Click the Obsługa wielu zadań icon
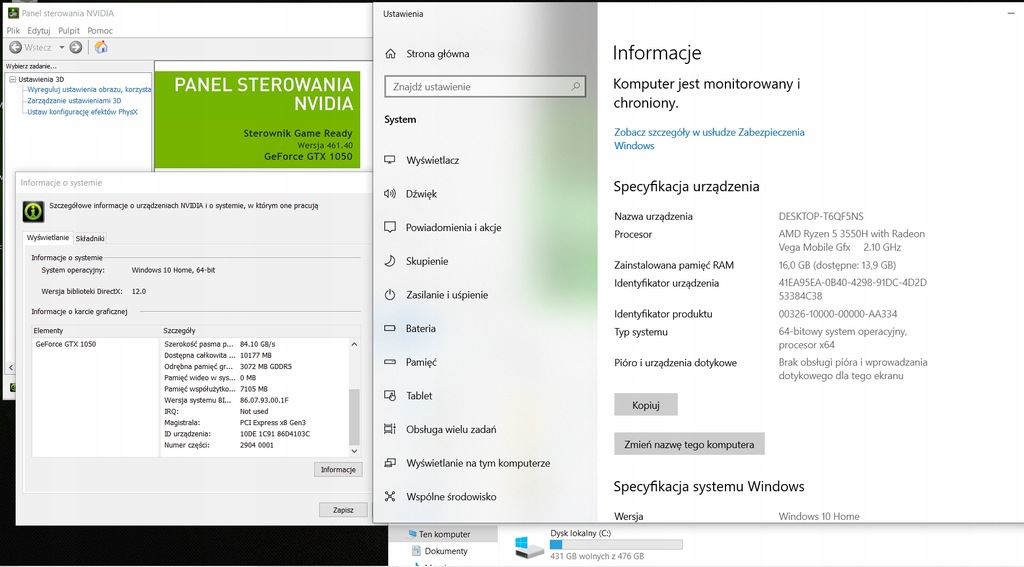 pos(390,429)
